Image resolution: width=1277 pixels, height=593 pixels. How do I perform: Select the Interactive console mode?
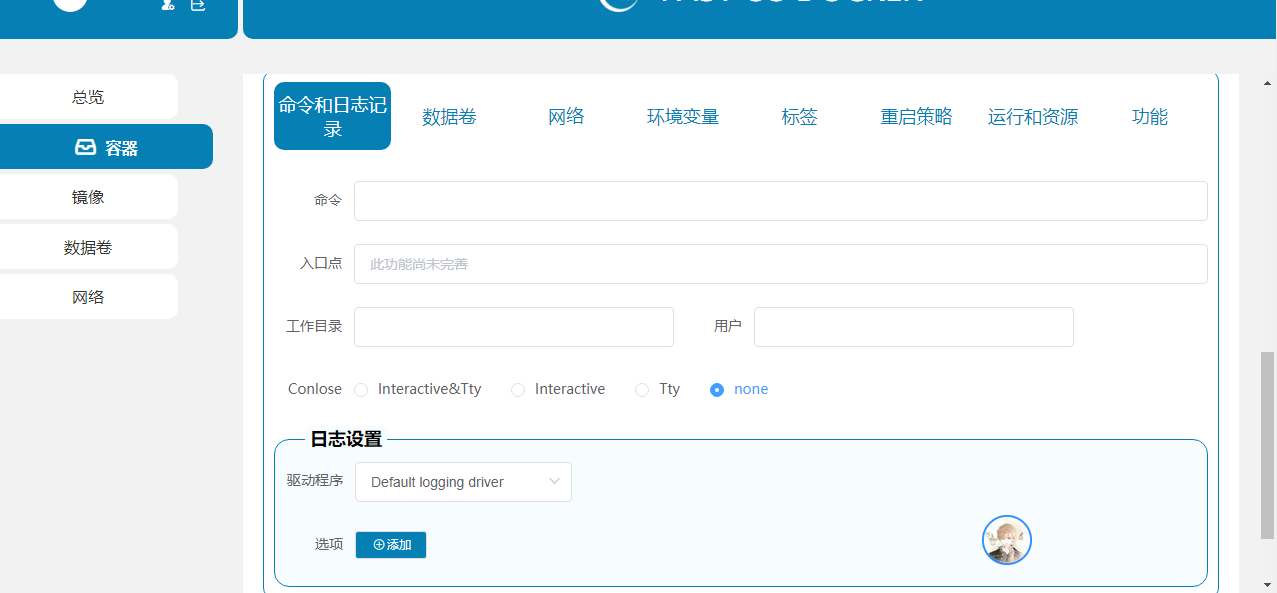[518, 390]
